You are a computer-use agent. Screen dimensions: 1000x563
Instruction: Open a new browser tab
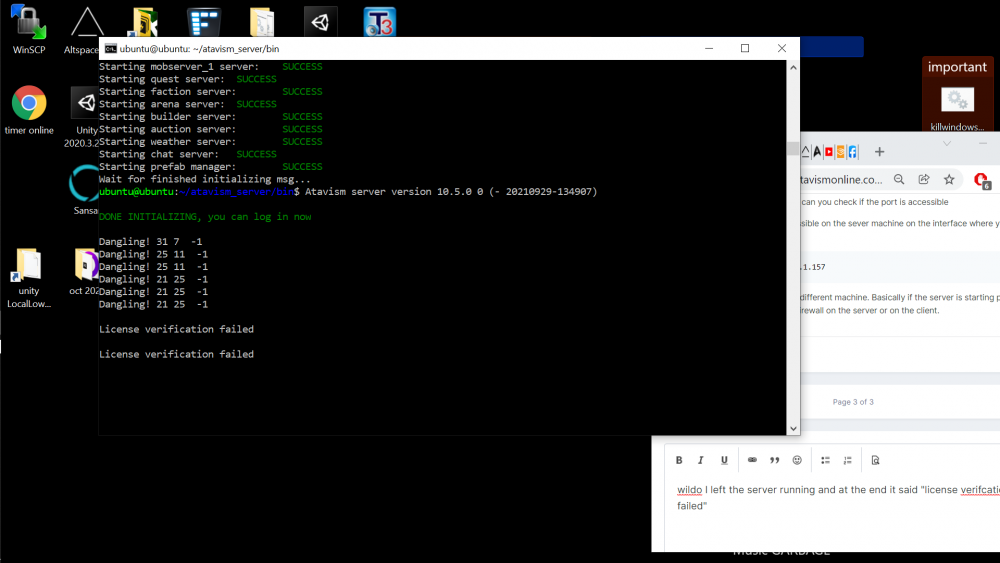[x=880, y=152]
